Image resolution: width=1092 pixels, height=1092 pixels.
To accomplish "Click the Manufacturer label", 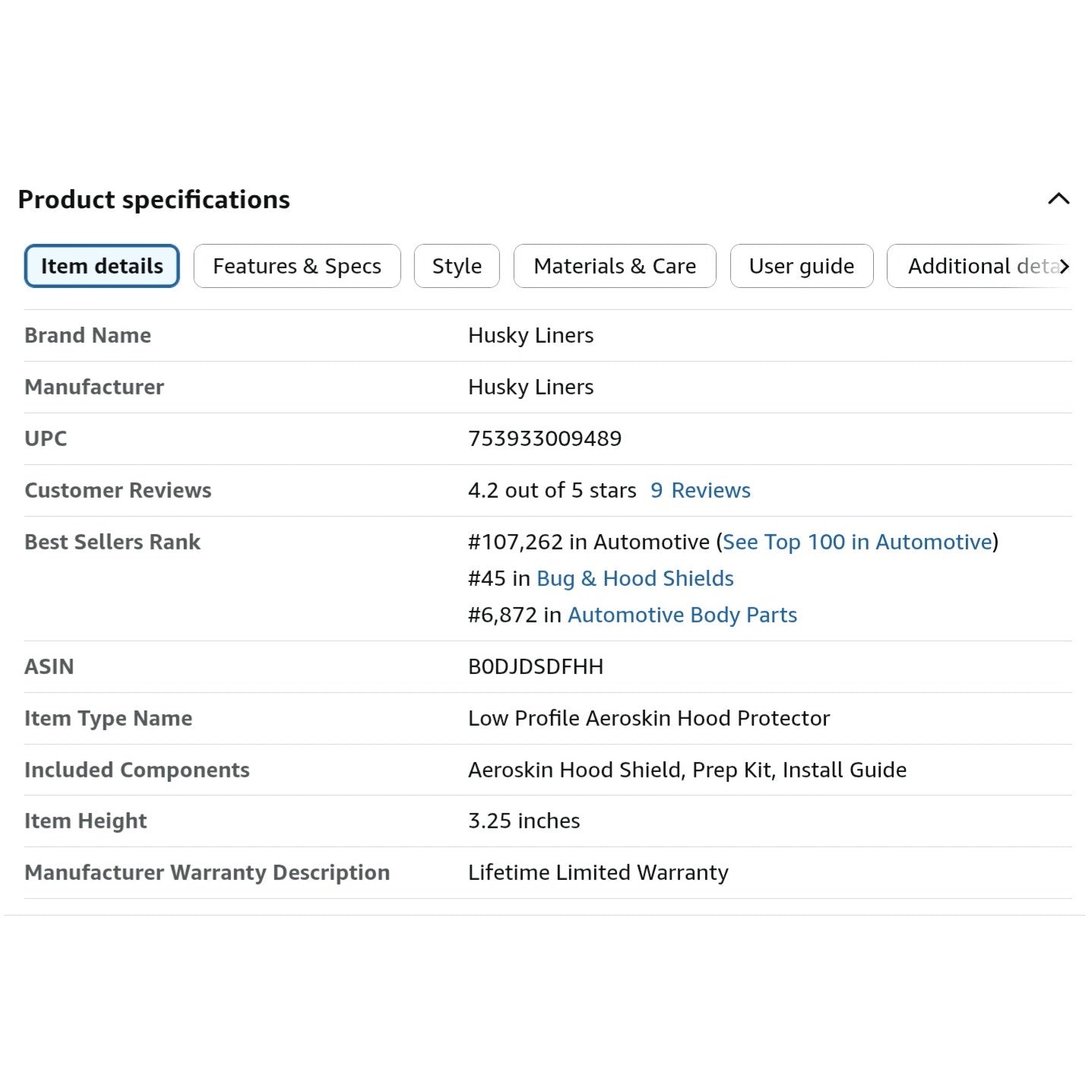I will click(x=94, y=387).
